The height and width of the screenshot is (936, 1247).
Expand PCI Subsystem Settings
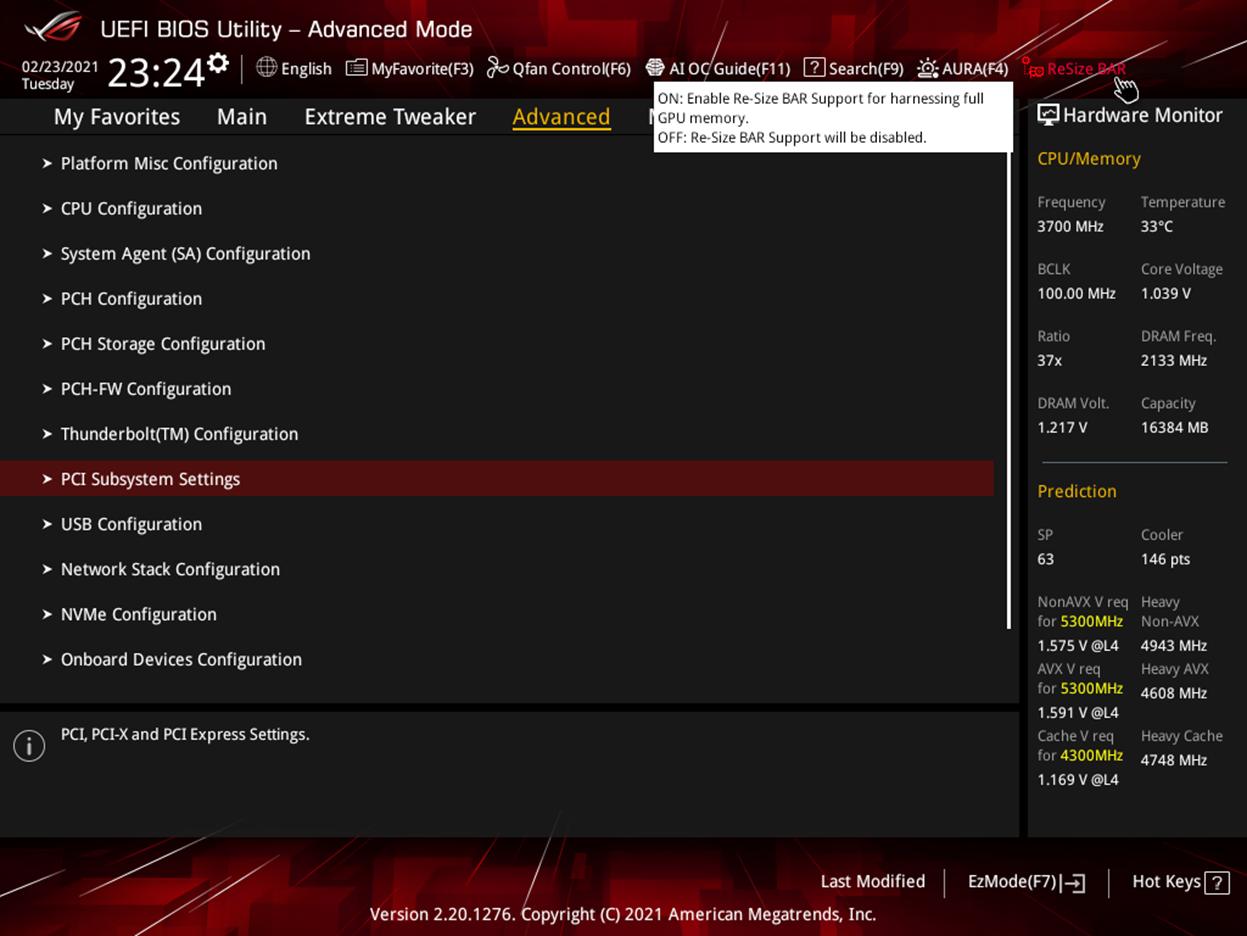coord(150,479)
